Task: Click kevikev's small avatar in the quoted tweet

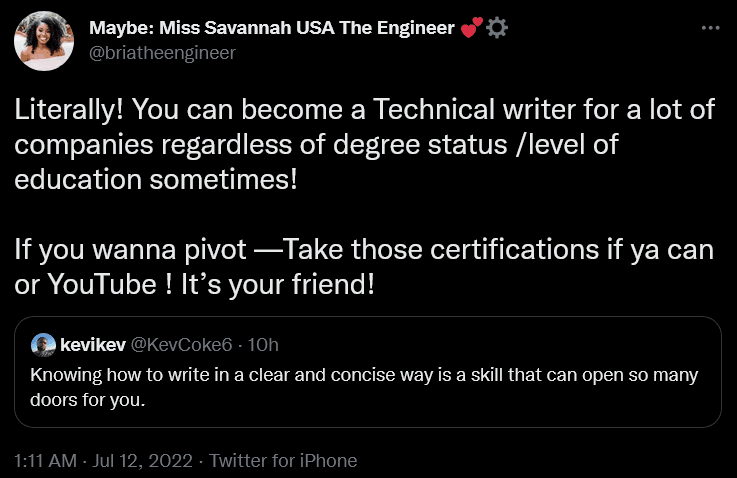Action: [x=43, y=345]
